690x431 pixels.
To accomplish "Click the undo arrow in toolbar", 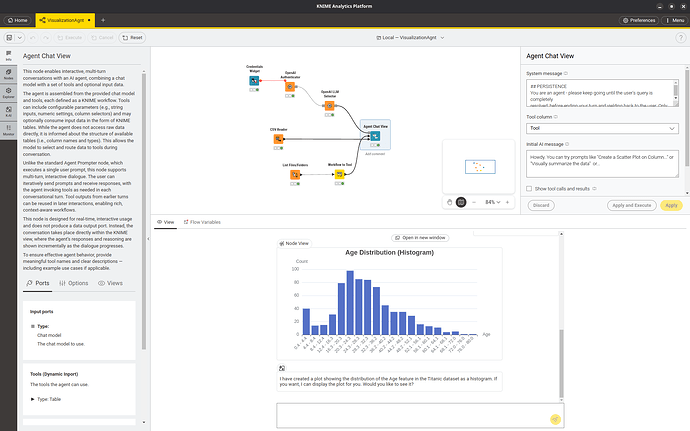I will 33,38.
